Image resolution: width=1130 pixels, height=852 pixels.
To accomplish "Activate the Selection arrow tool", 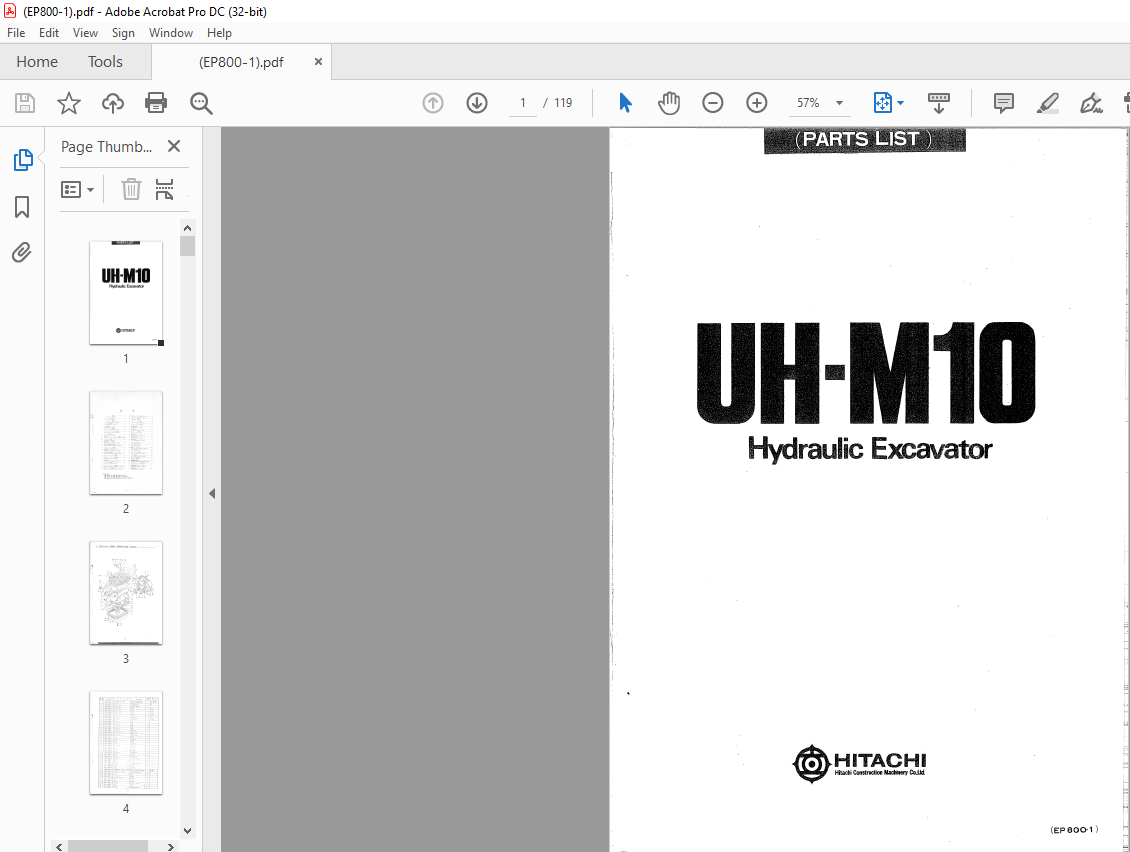I will click(625, 103).
